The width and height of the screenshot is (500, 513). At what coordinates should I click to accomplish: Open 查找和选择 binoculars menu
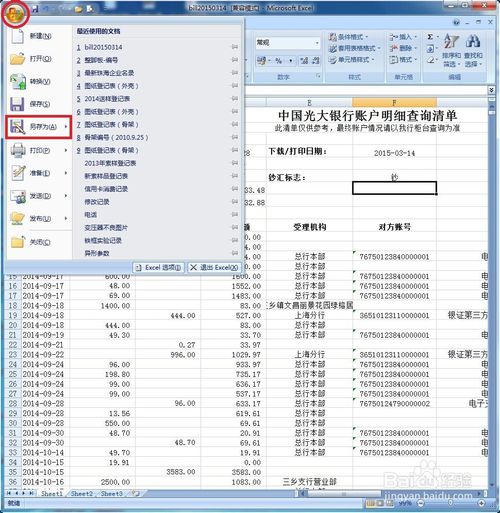click(x=473, y=50)
